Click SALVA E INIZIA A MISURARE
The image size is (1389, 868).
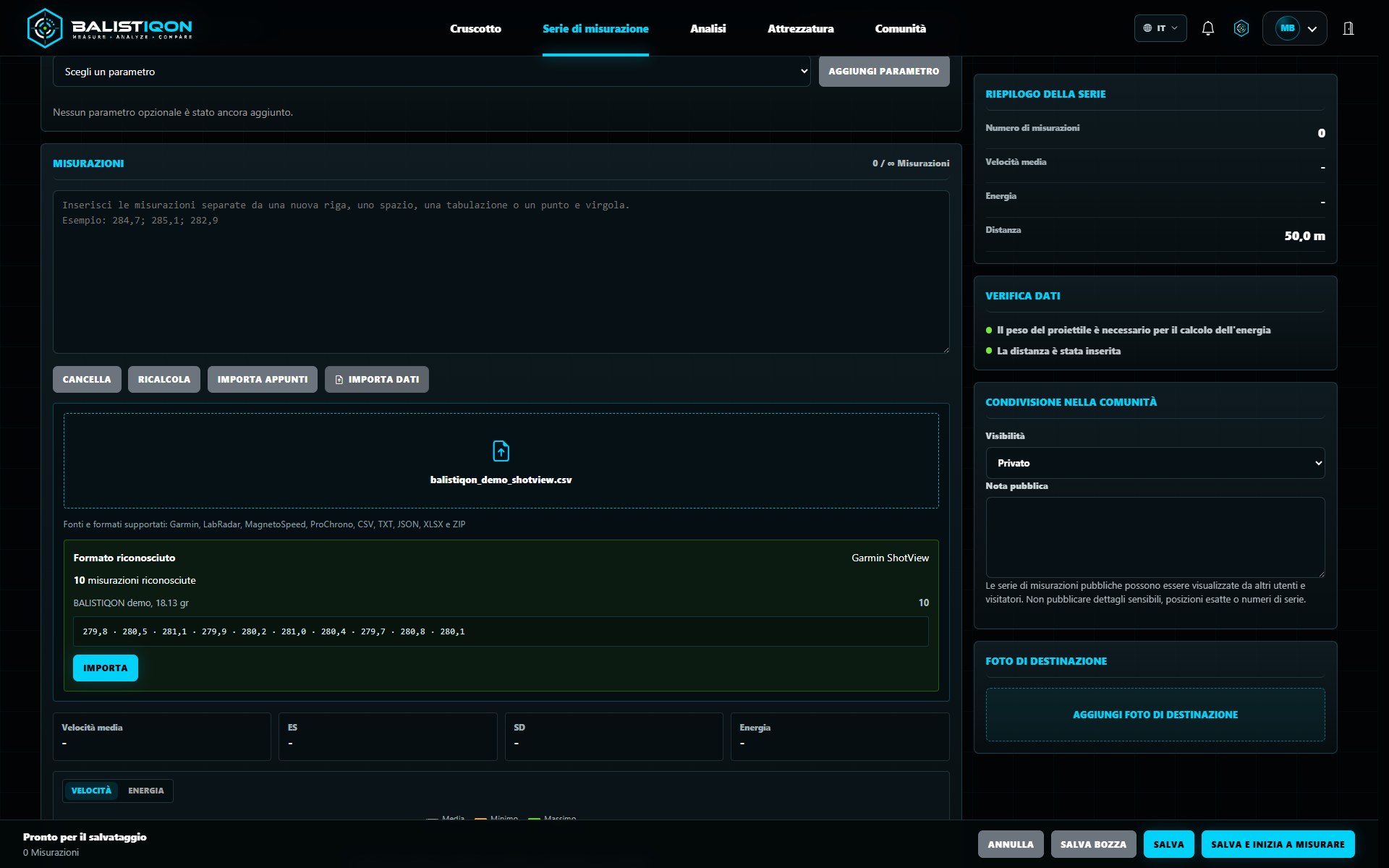(1278, 844)
